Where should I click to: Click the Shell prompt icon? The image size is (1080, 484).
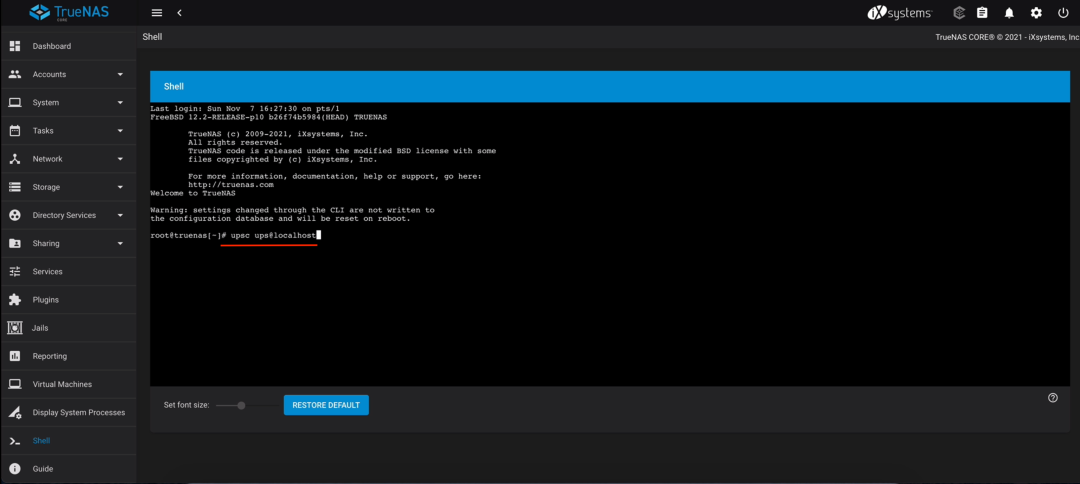pyautogui.click(x=14, y=441)
